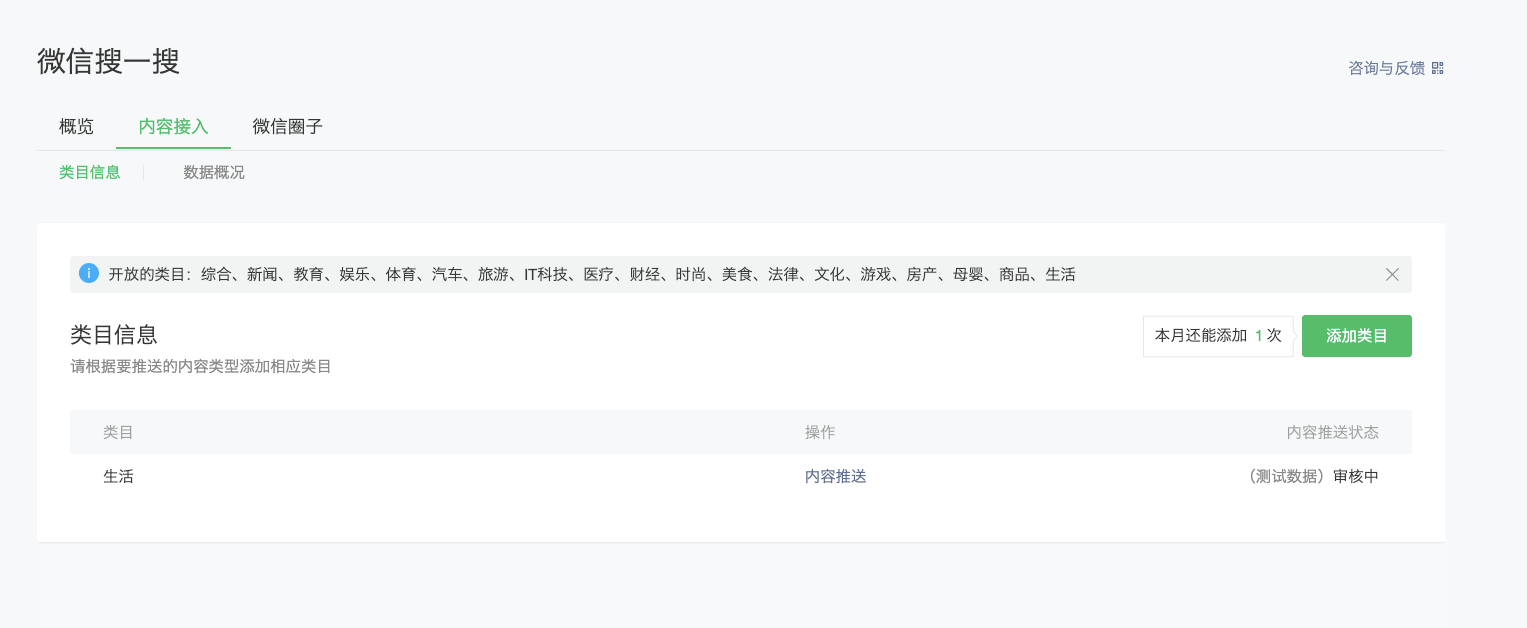Open the 内容推送 link for 生活

coord(835,476)
